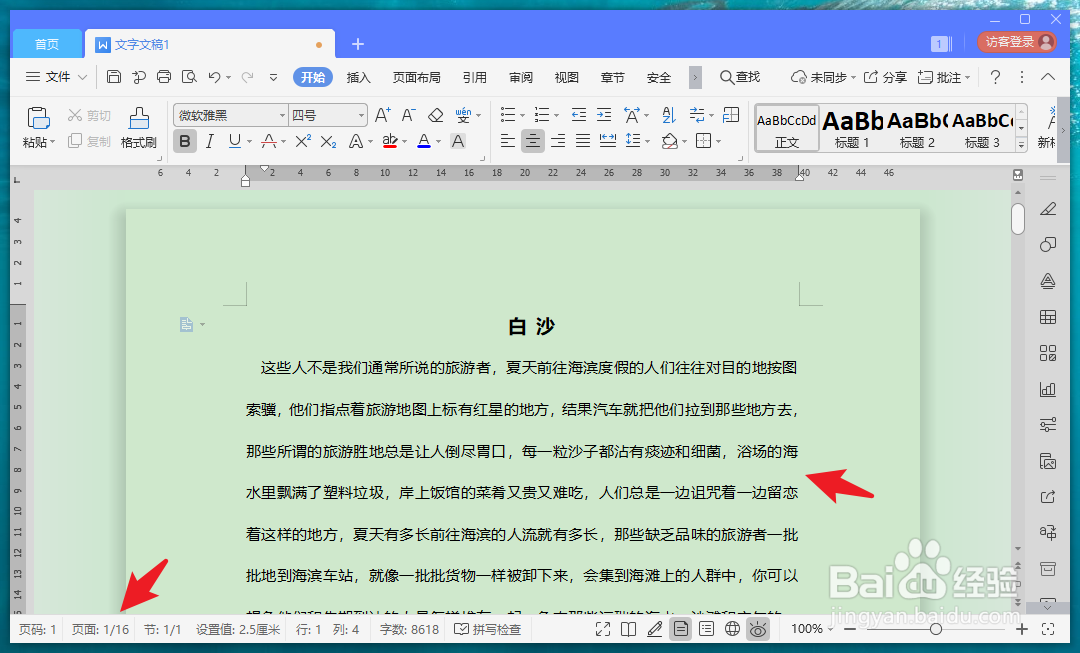Undo the last action

click(x=215, y=77)
